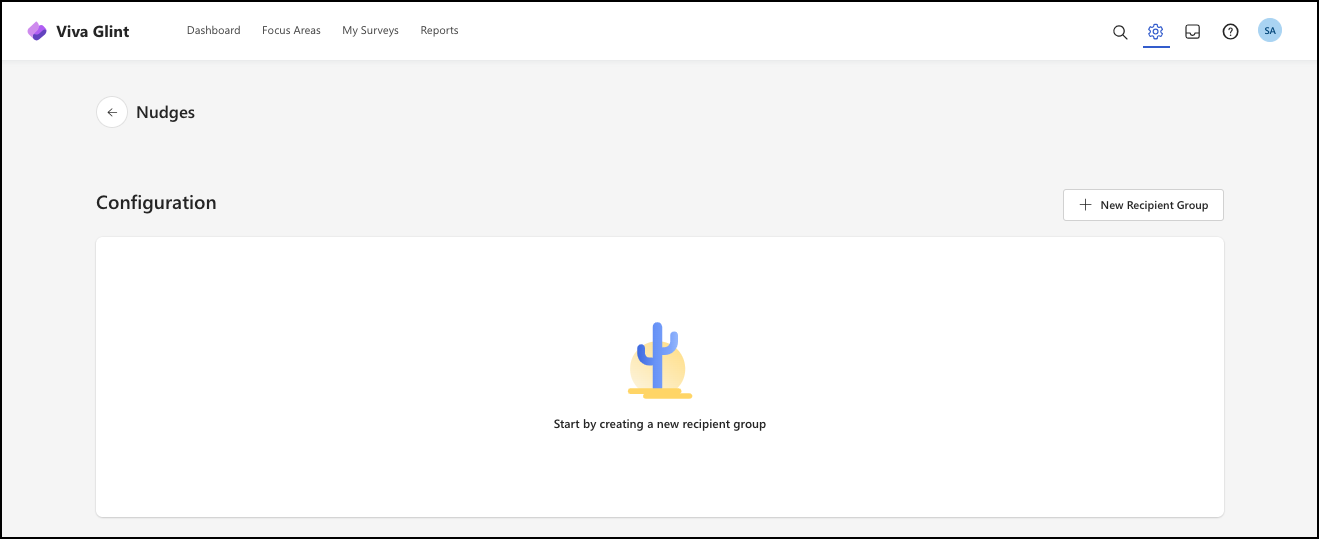Open the My Surveys menu item
Screen dimensions: 1319x539
[x=370, y=31]
